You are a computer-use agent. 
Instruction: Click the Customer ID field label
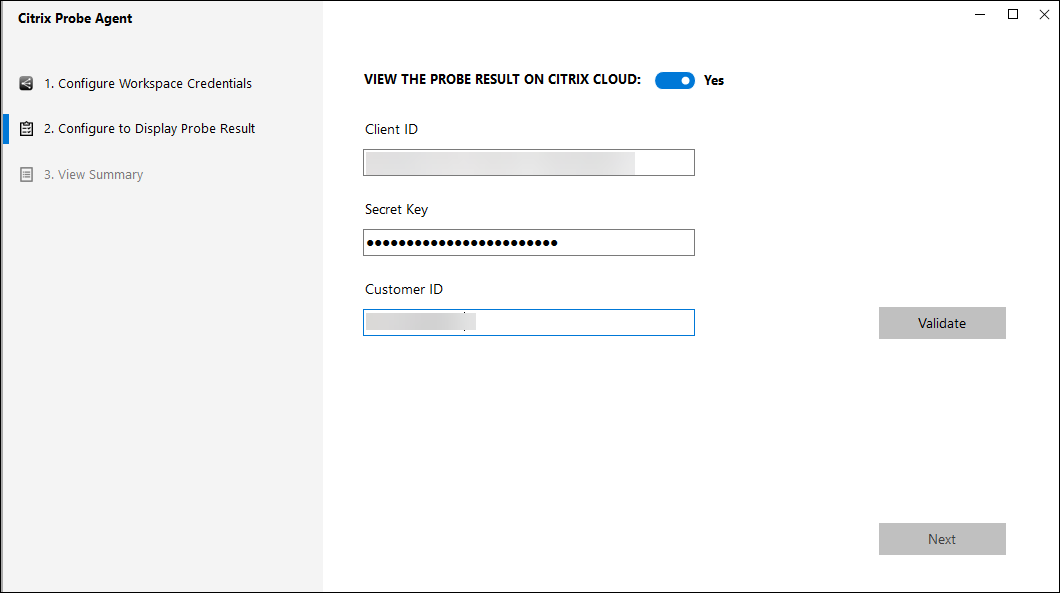tap(404, 290)
